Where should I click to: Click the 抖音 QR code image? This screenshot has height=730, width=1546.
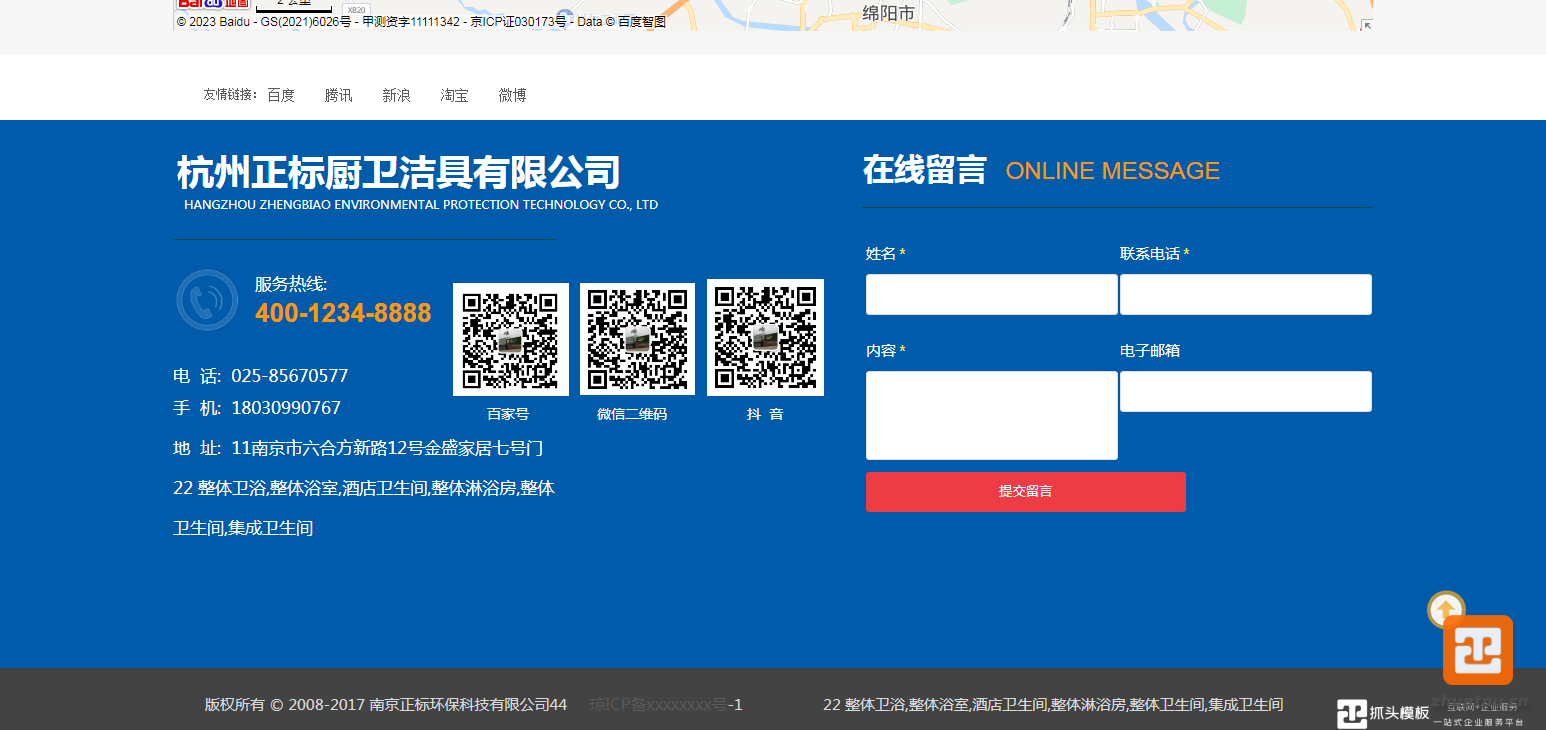click(x=765, y=338)
